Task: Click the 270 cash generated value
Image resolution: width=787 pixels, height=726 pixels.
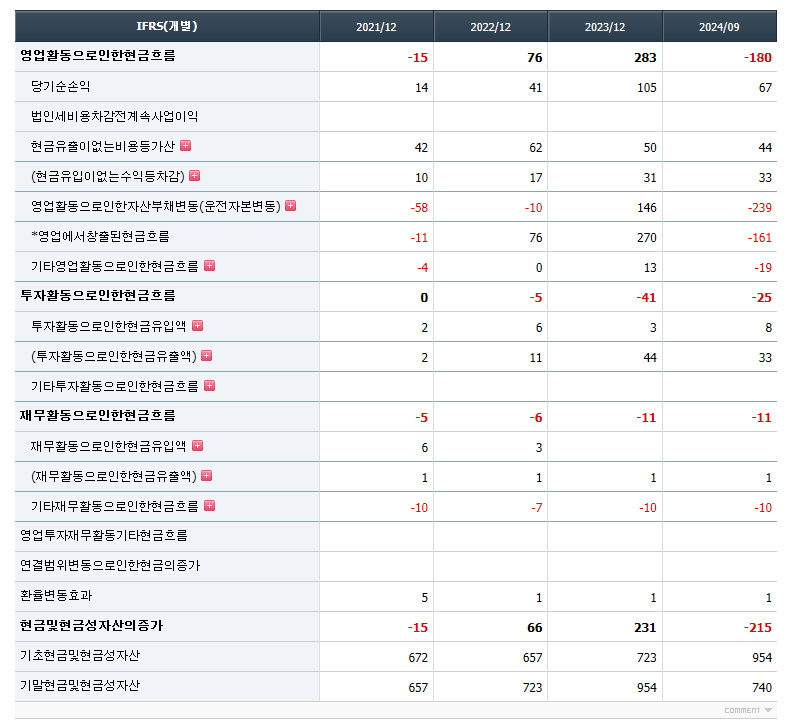Action: coord(646,238)
